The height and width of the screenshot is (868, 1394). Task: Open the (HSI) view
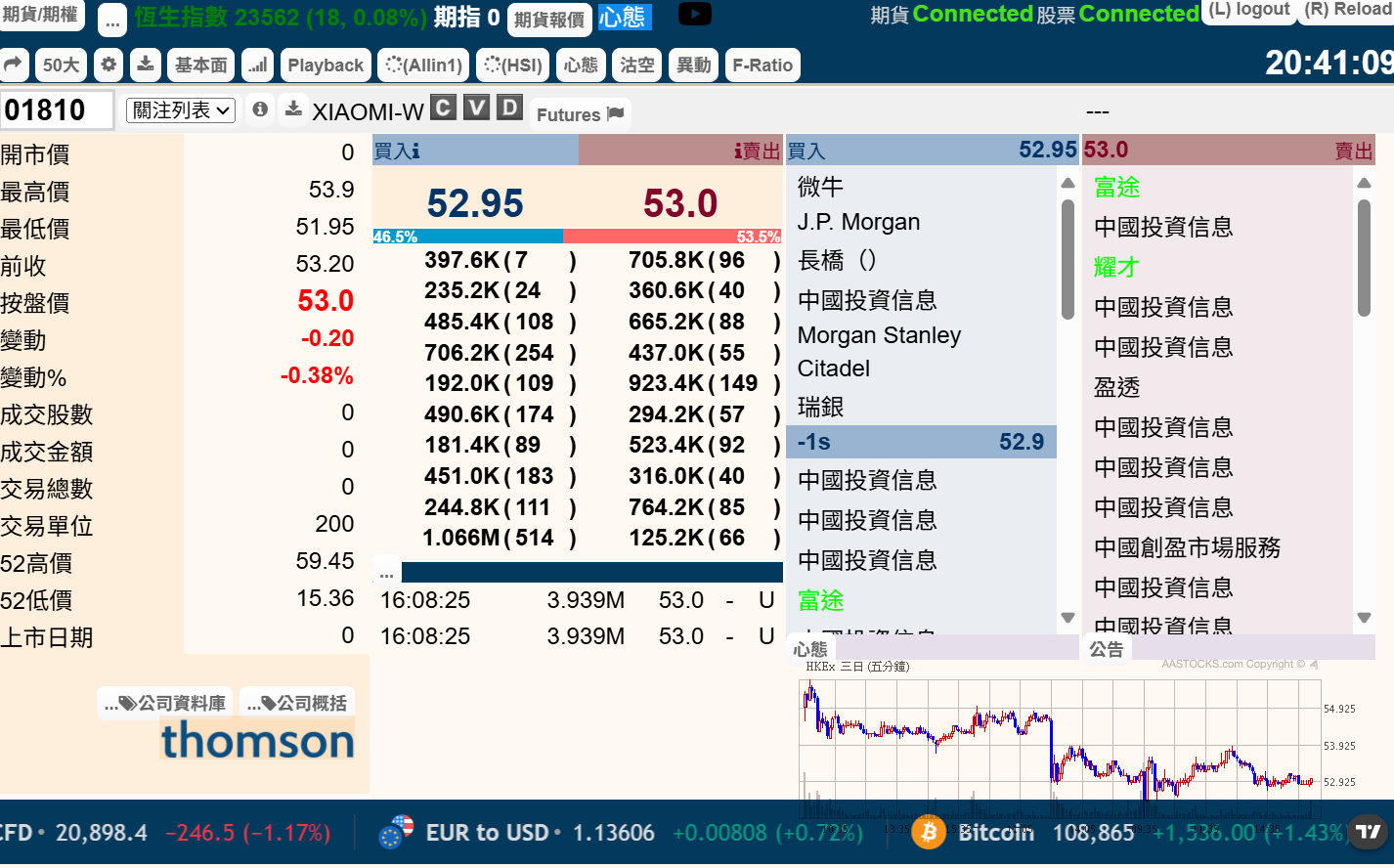[513, 65]
